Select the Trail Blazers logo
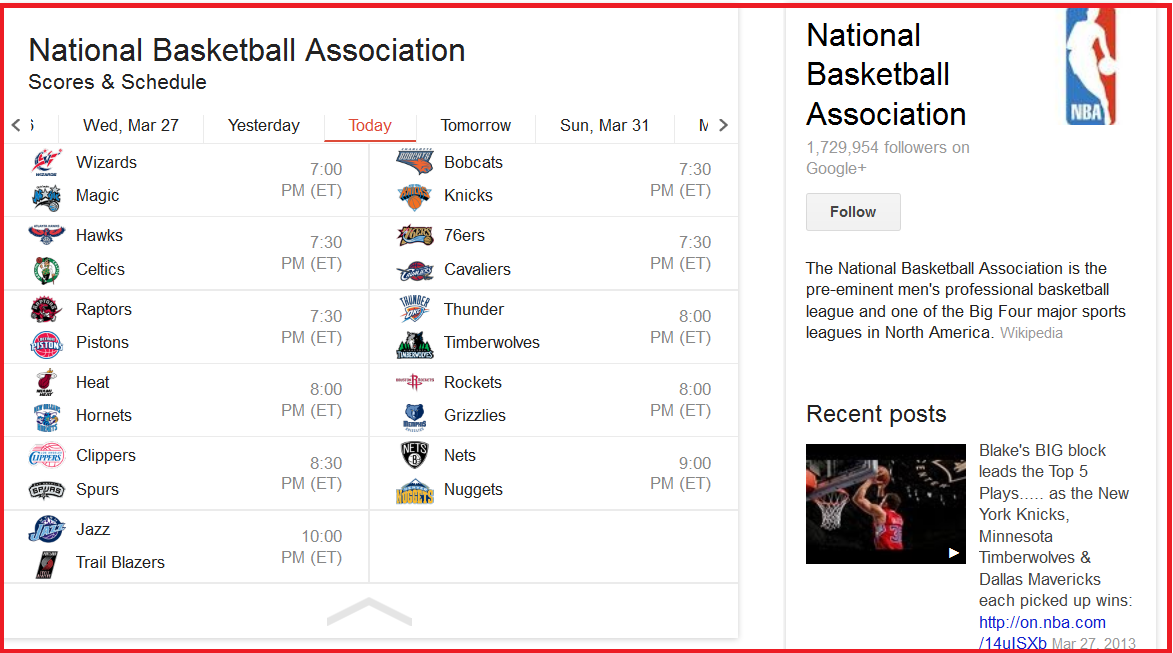Screen dimensions: 1173x653 pyautogui.click(x=46, y=564)
